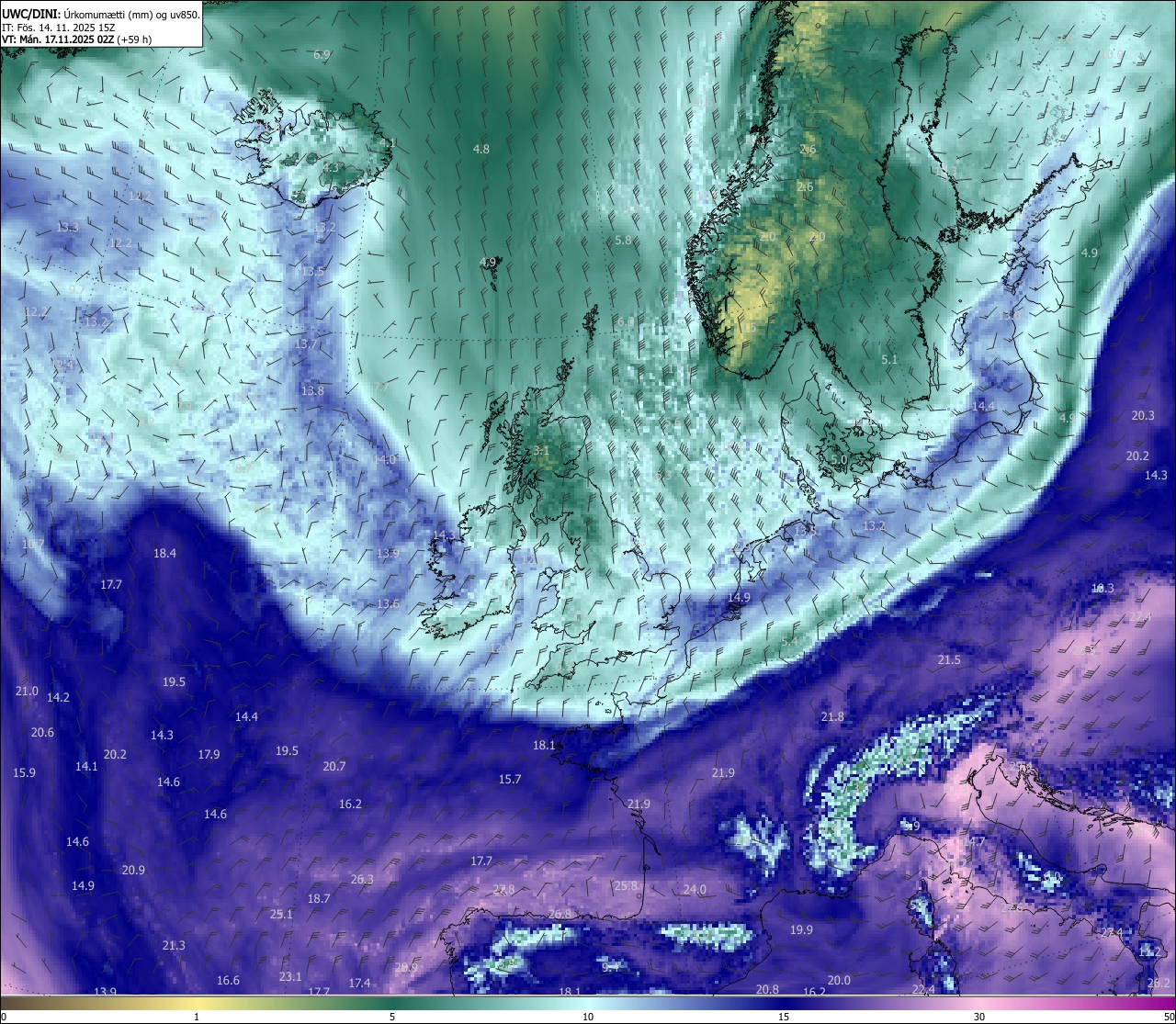This screenshot has height=1024, width=1176.
Task: Click the '25.8' value over southern France
Action: [626, 886]
